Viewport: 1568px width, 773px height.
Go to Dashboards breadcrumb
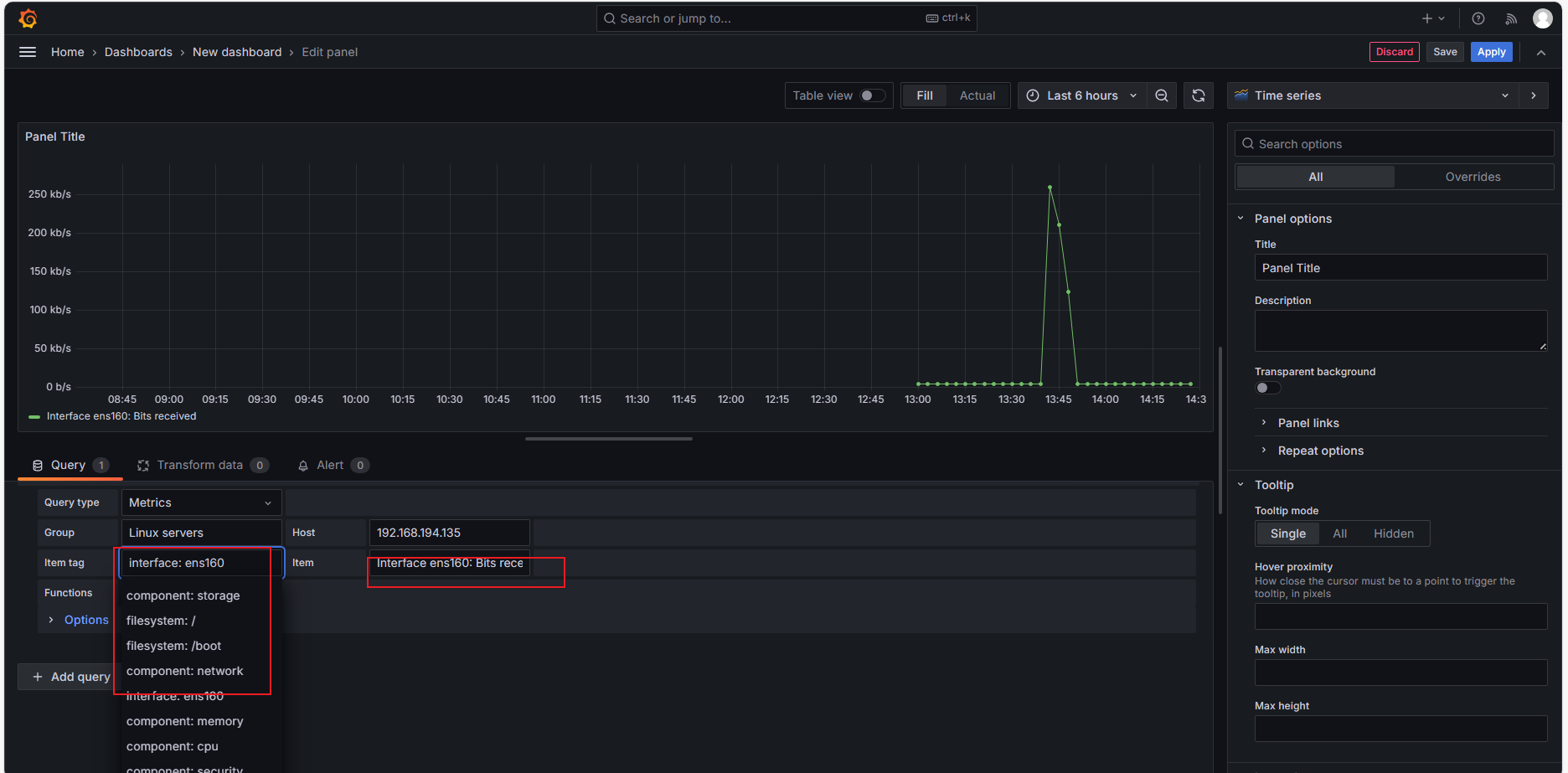(138, 52)
